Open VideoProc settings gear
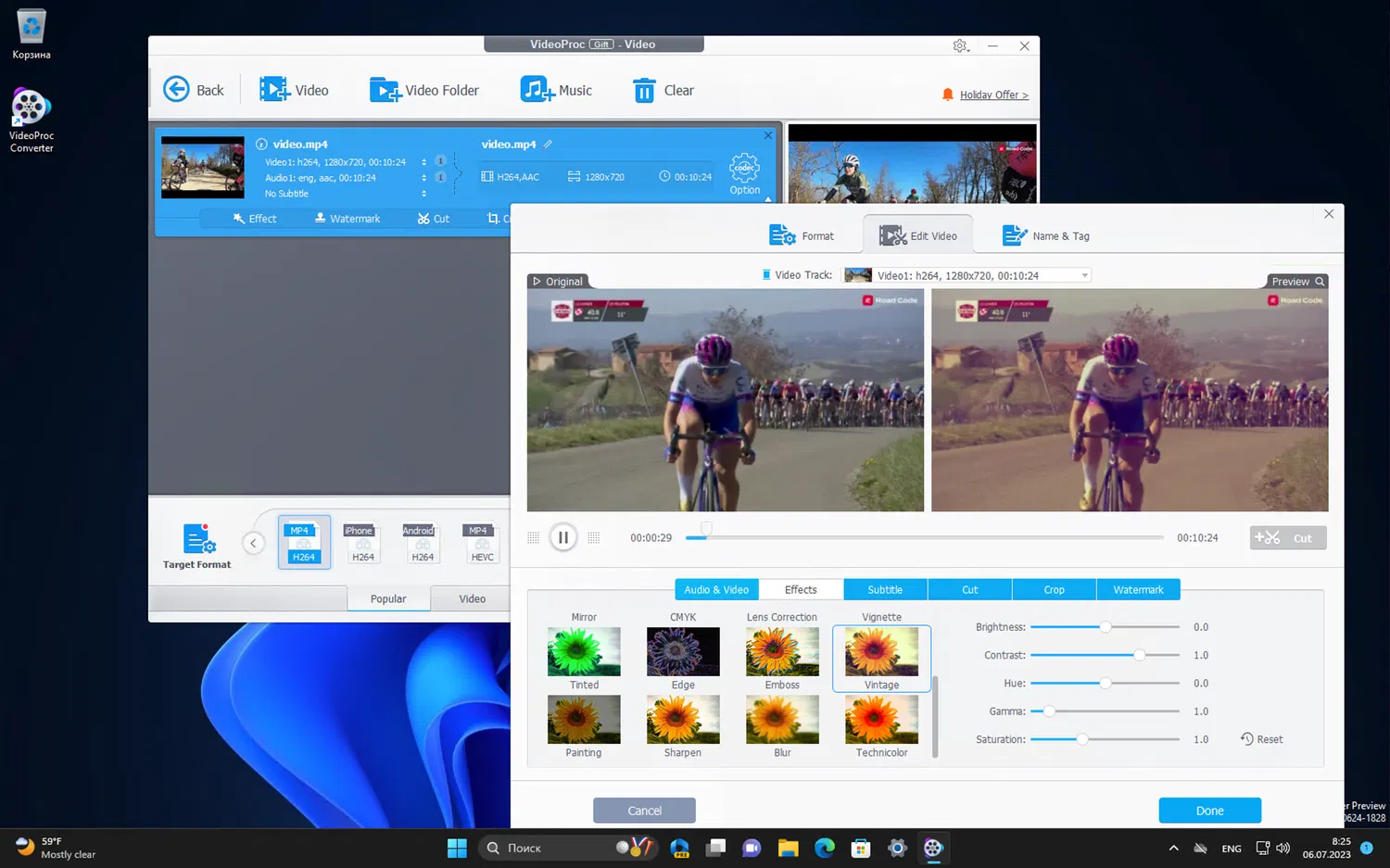This screenshot has width=1390, height=868. click(x=961, y=44)
